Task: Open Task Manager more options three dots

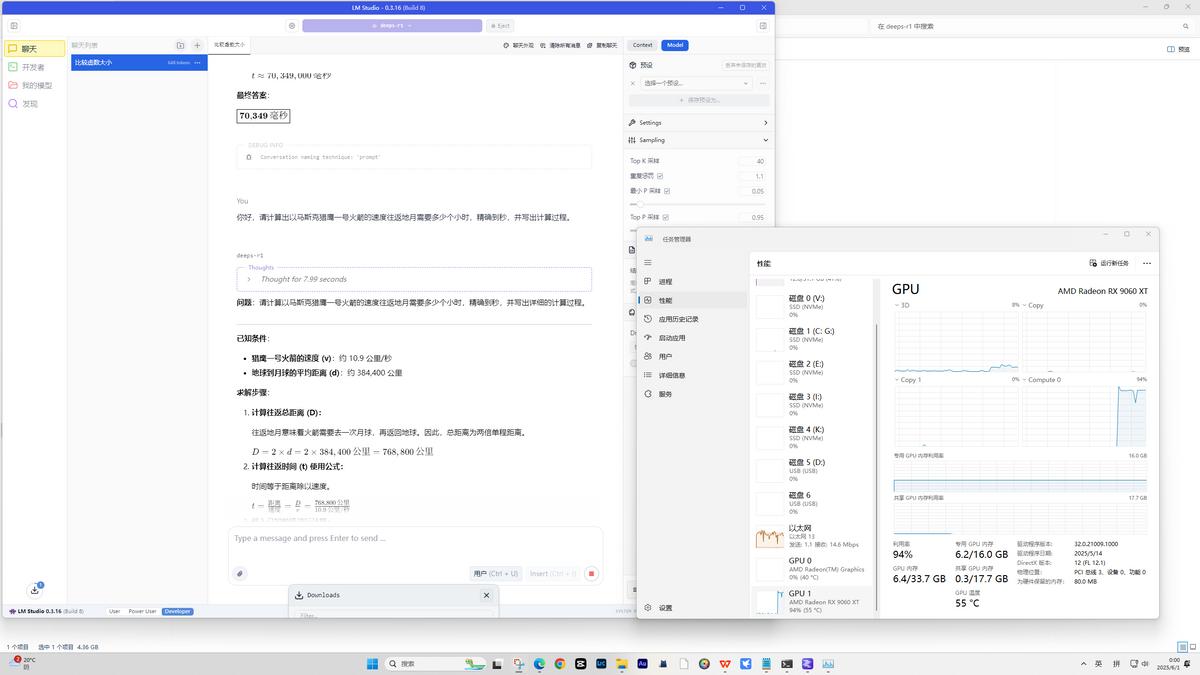Action: 1146,263
